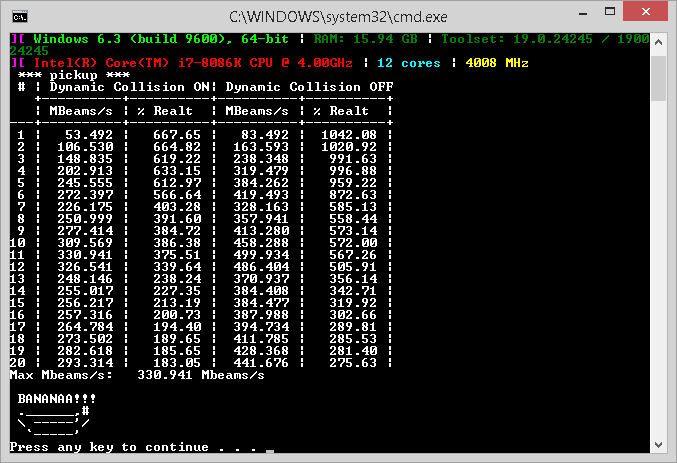Click the window title C:\WINDOWS\system32\cmd.exe

coord(338,17)
